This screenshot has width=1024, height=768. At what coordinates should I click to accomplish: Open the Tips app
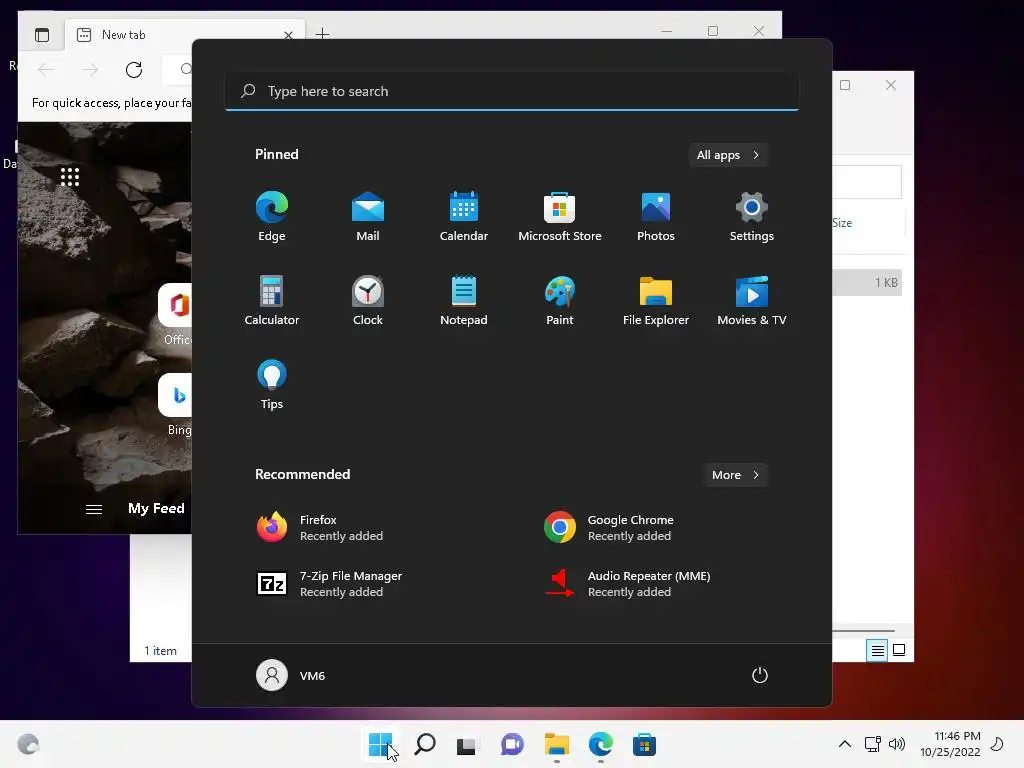[272, 385]
